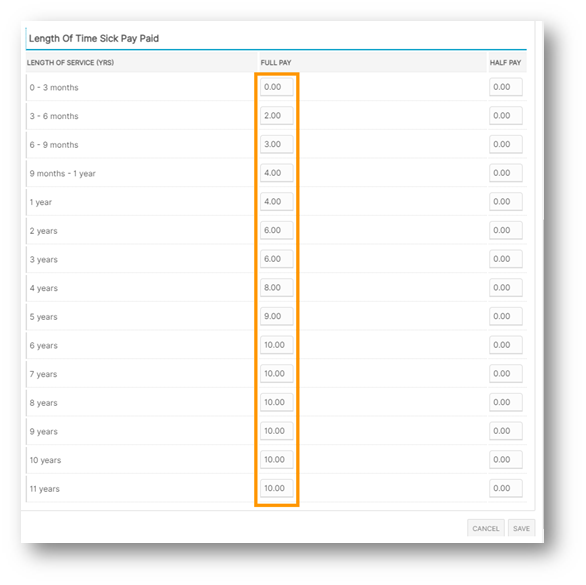Viewport: 586px width, 585px height.
Task: Focus Half Pay input for 11 years
Action: [506, 488]
